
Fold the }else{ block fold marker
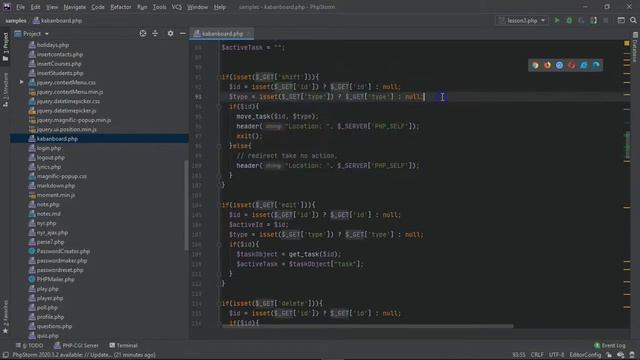[219, 146]
